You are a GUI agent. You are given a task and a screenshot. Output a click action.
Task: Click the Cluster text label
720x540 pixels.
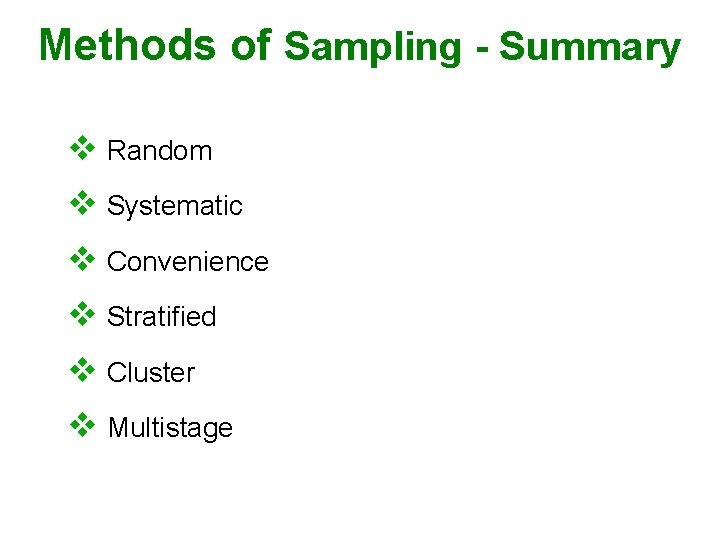click(x=150, y=373)
